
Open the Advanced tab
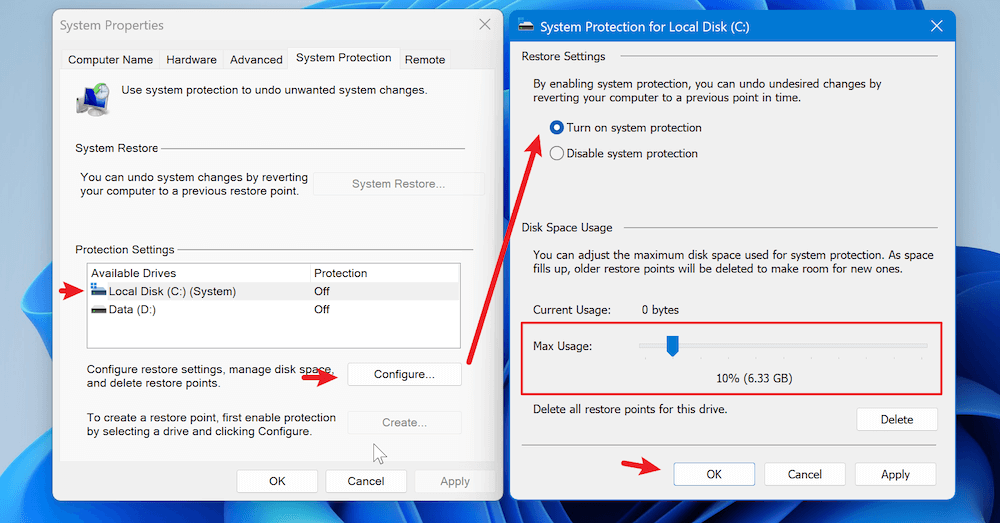pos(256,59)
